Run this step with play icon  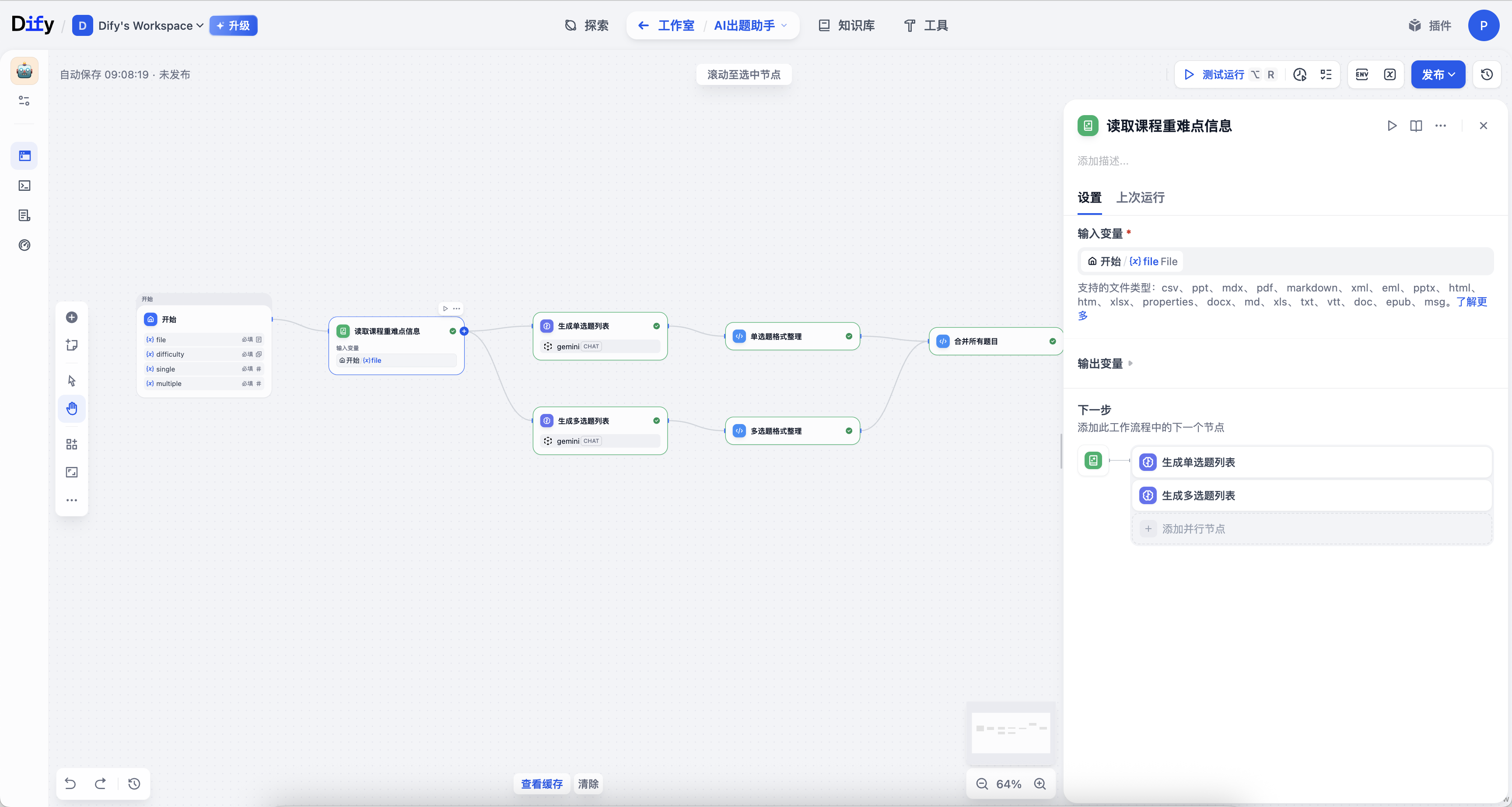[x=1392, y=126]
